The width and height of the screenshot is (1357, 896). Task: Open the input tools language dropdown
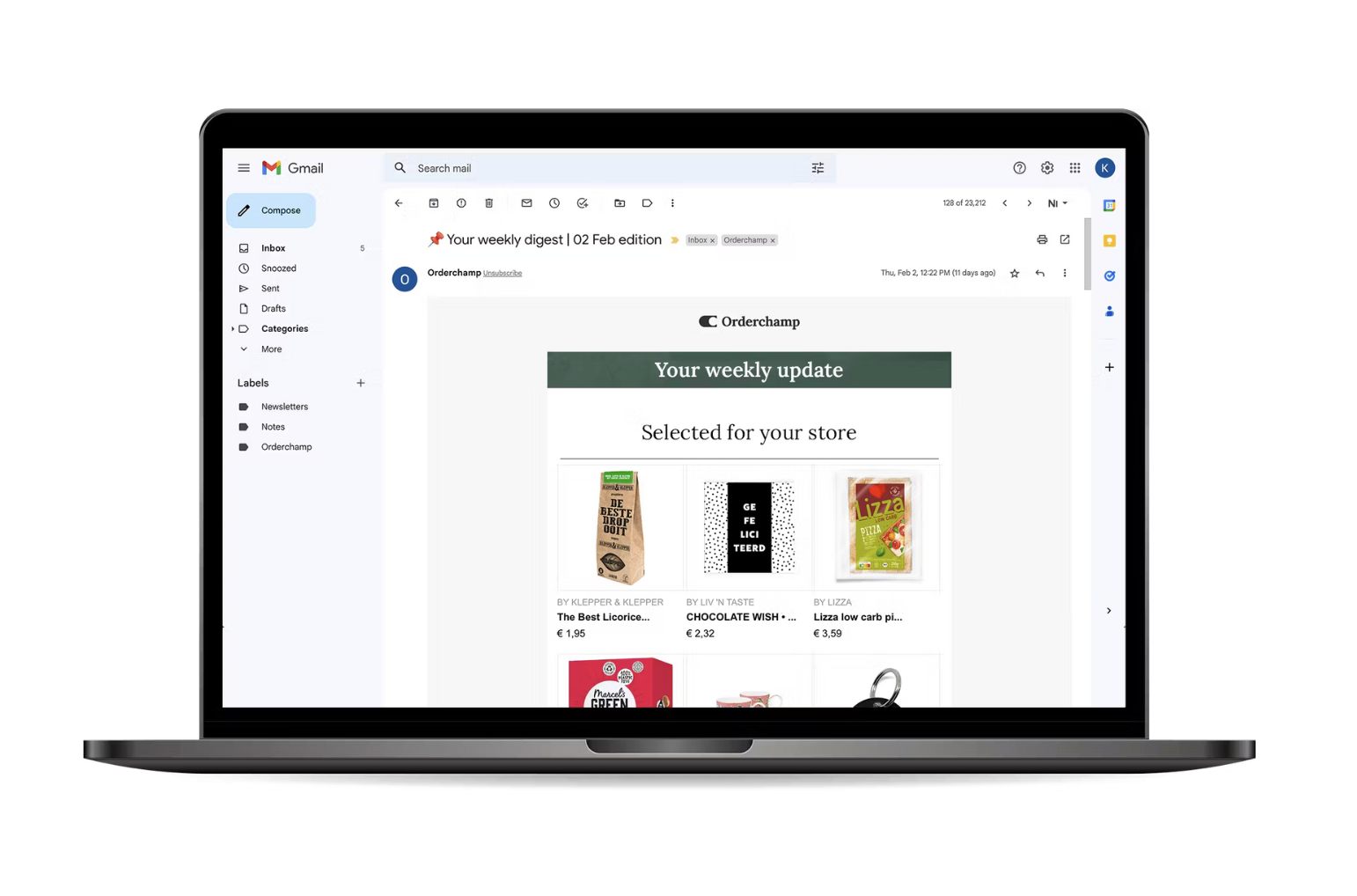pyautogui.click(x=1057, y=203)
